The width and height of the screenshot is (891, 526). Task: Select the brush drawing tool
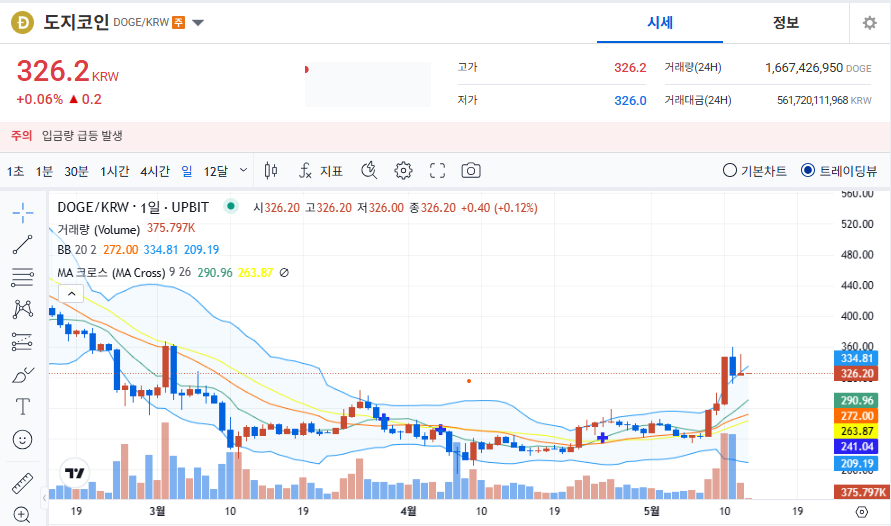(23, 375)
